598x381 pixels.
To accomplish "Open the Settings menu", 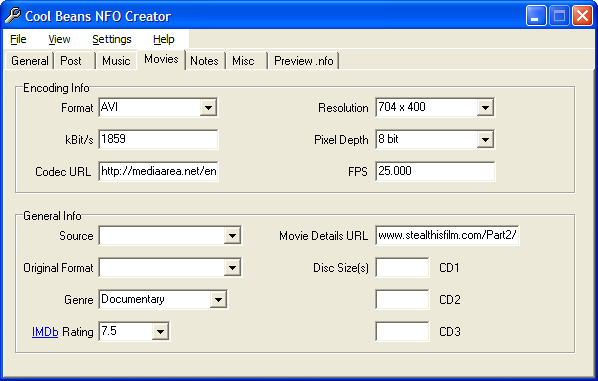I will tap(111, 39).
